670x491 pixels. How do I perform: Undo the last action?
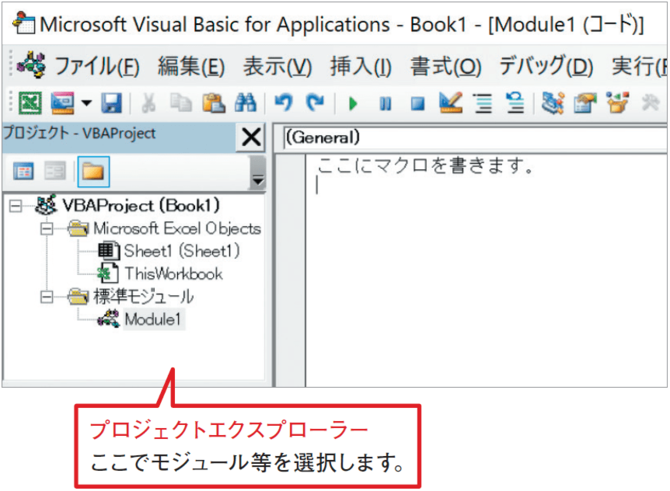click(283, 103)
